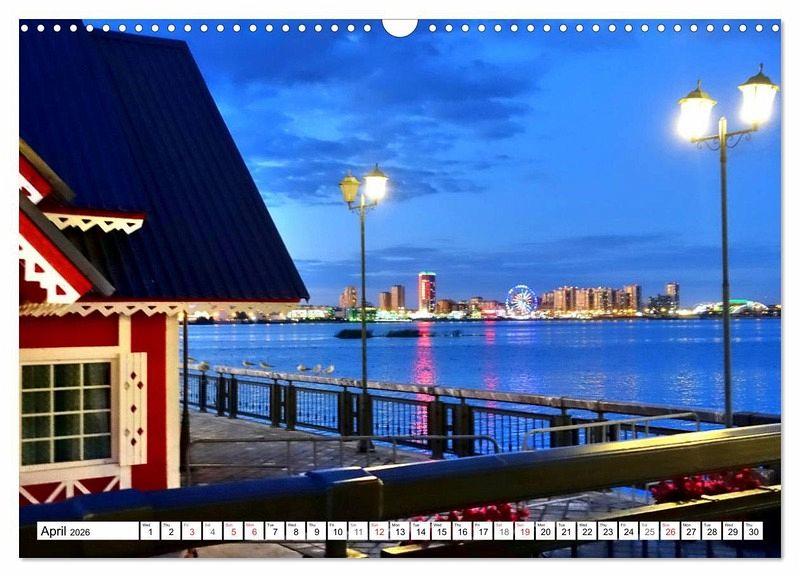Select date 9 in the calendar strip
Viewport: 800px width, 577px height.
316,531
